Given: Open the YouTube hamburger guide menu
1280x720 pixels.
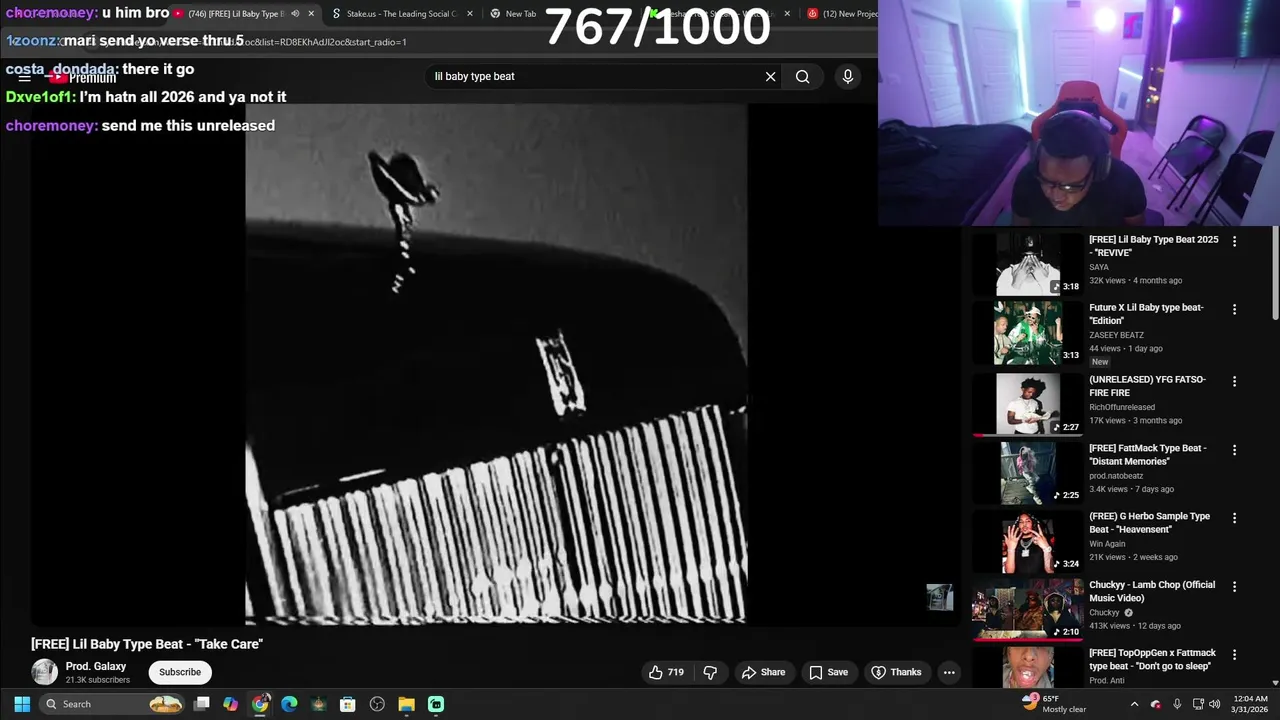Looking at the screenshot, I should click(24, 77).
